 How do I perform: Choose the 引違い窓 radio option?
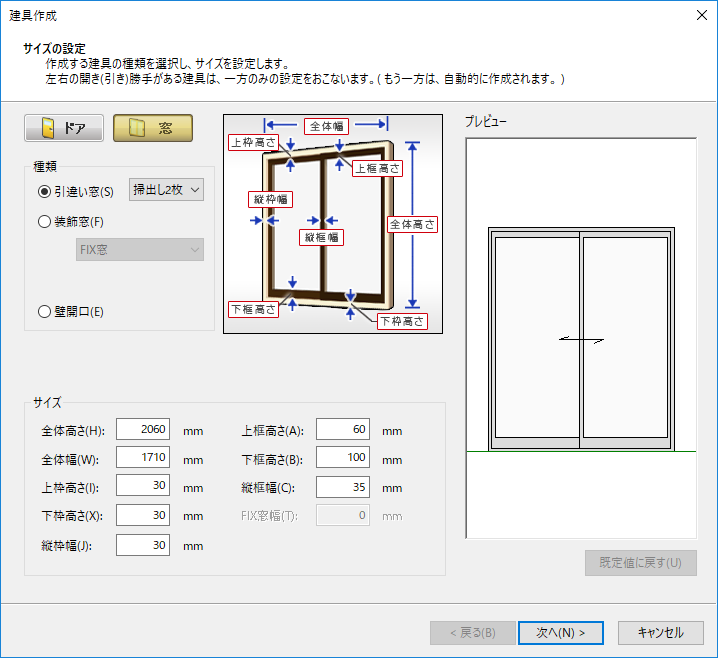point(44,191)
